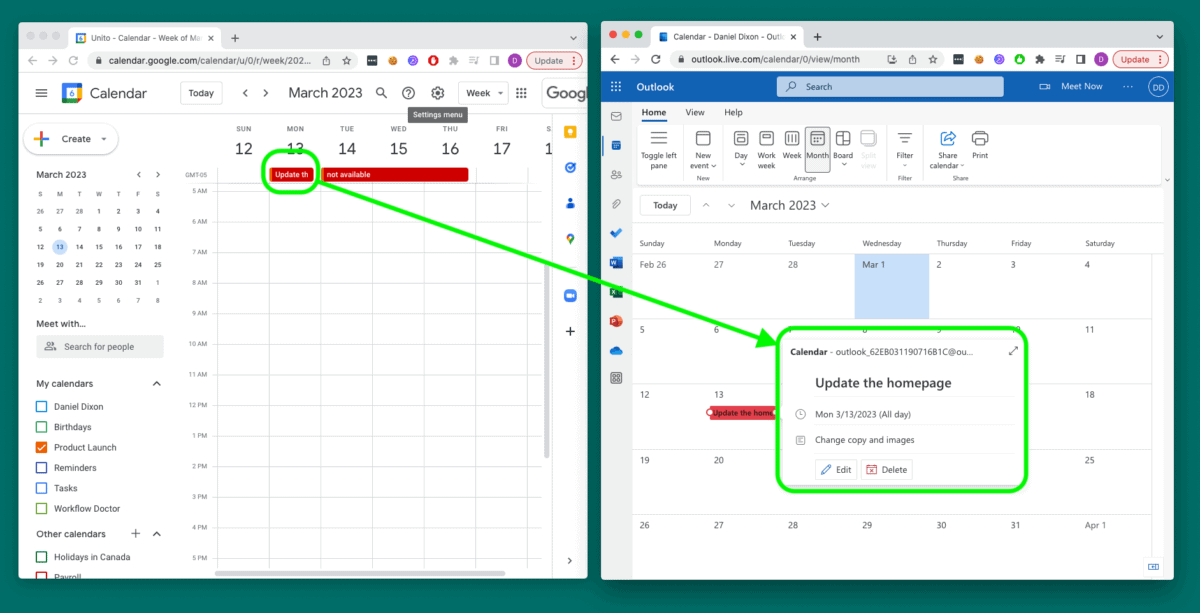This screenshot has height=613, width=1200.
Task: Open Google Calendar's Settings menu gear
Action: [437, 92]
